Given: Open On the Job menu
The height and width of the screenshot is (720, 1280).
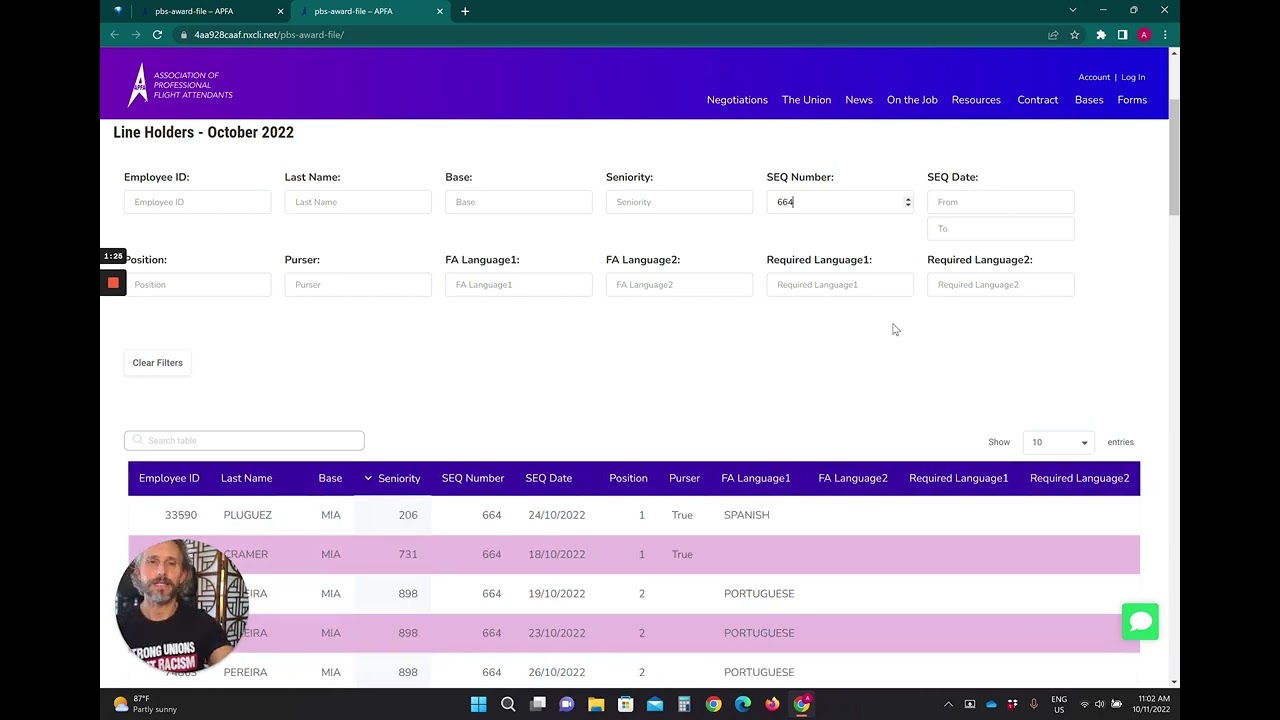Looking at the screenshot, I should pyautogui.click(x=912, y=100).
